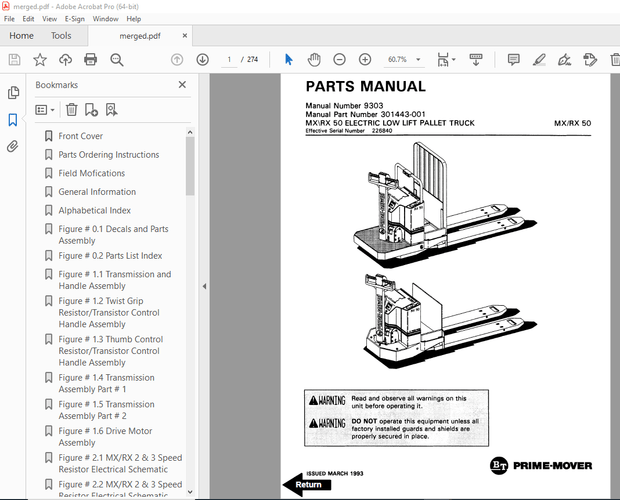Image resolution: width=620 pixels, height=500 pixels.
Task: Open the zoom level dropdown arrow
Action: coord(418,60)
